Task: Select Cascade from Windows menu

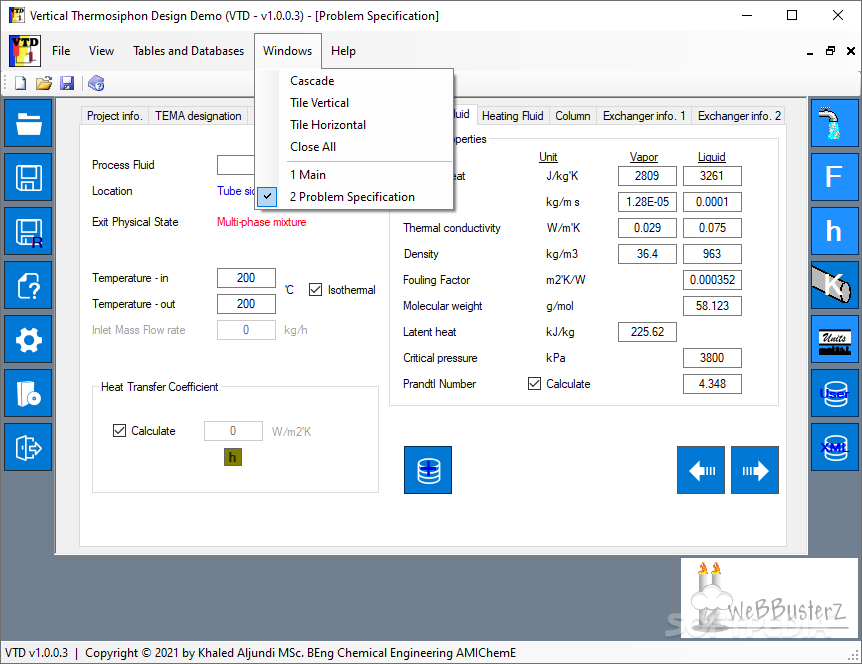Action: 354,81
